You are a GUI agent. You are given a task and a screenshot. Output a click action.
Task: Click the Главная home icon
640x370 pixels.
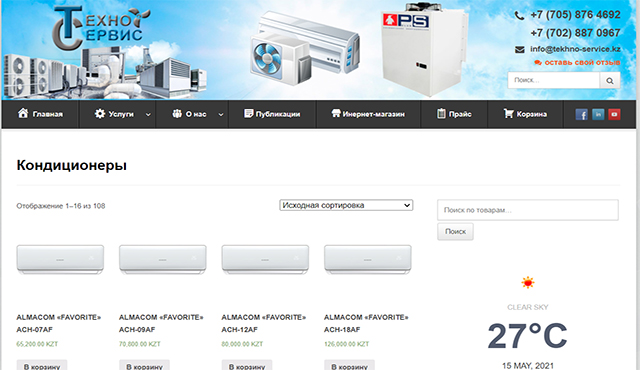(x=23, y=113)
